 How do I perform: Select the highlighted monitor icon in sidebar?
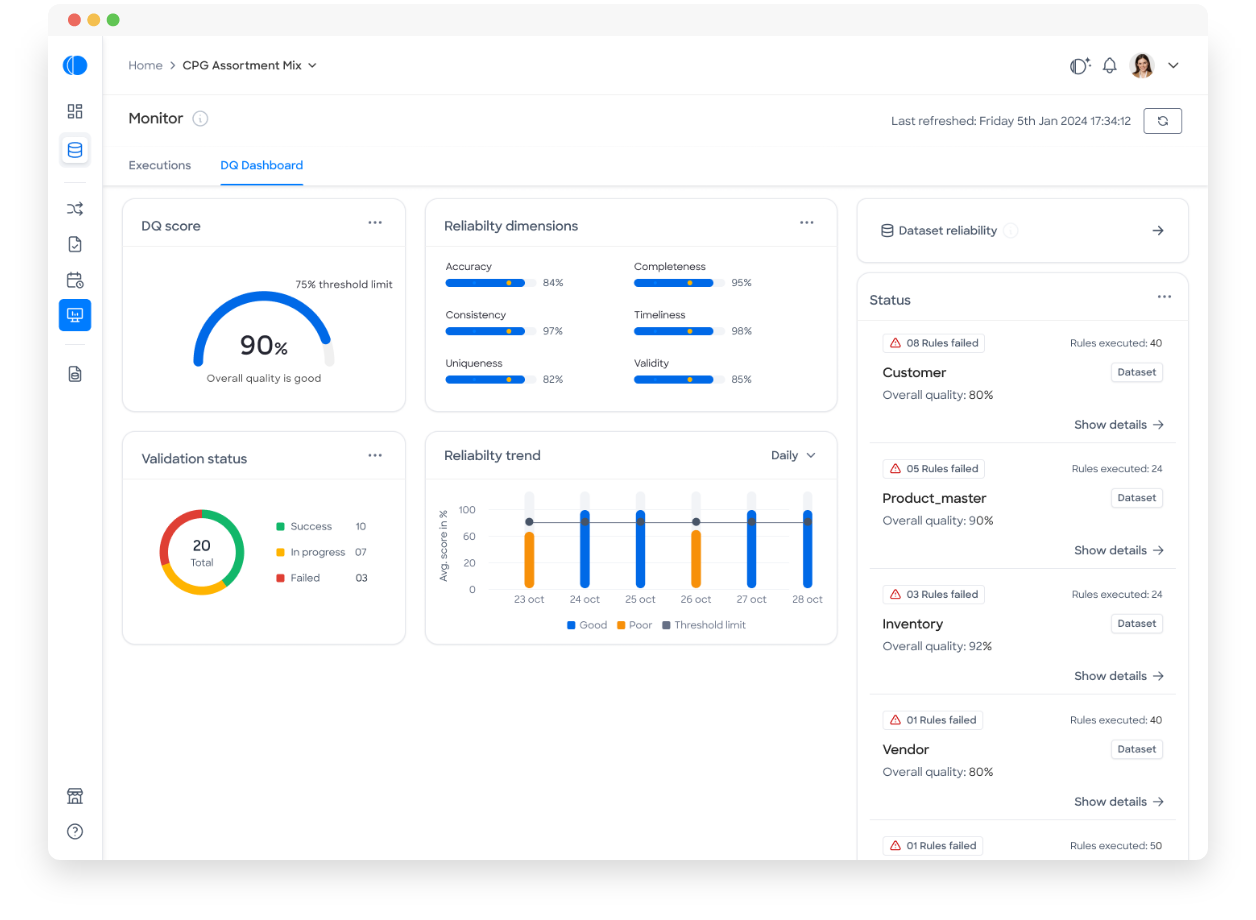point(75,315)
